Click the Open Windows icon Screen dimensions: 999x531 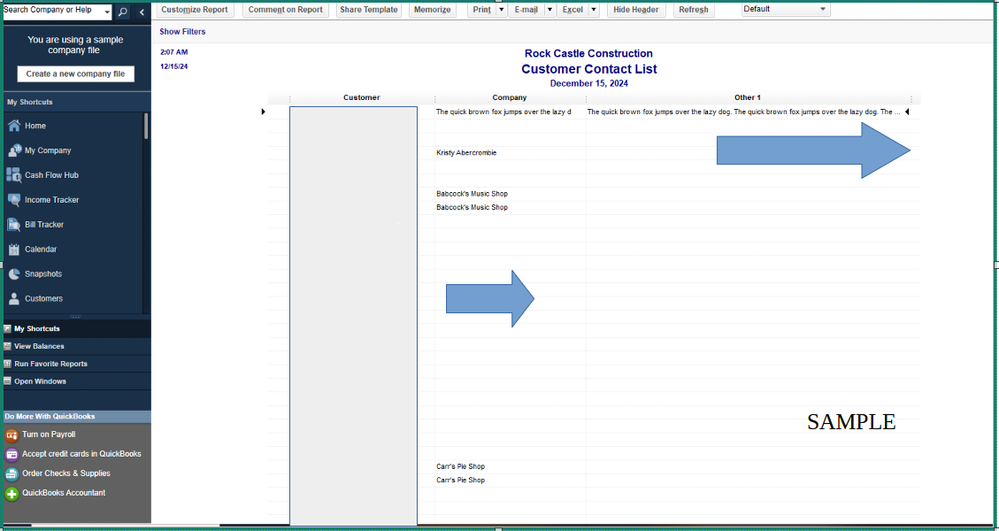coord(8,381)
